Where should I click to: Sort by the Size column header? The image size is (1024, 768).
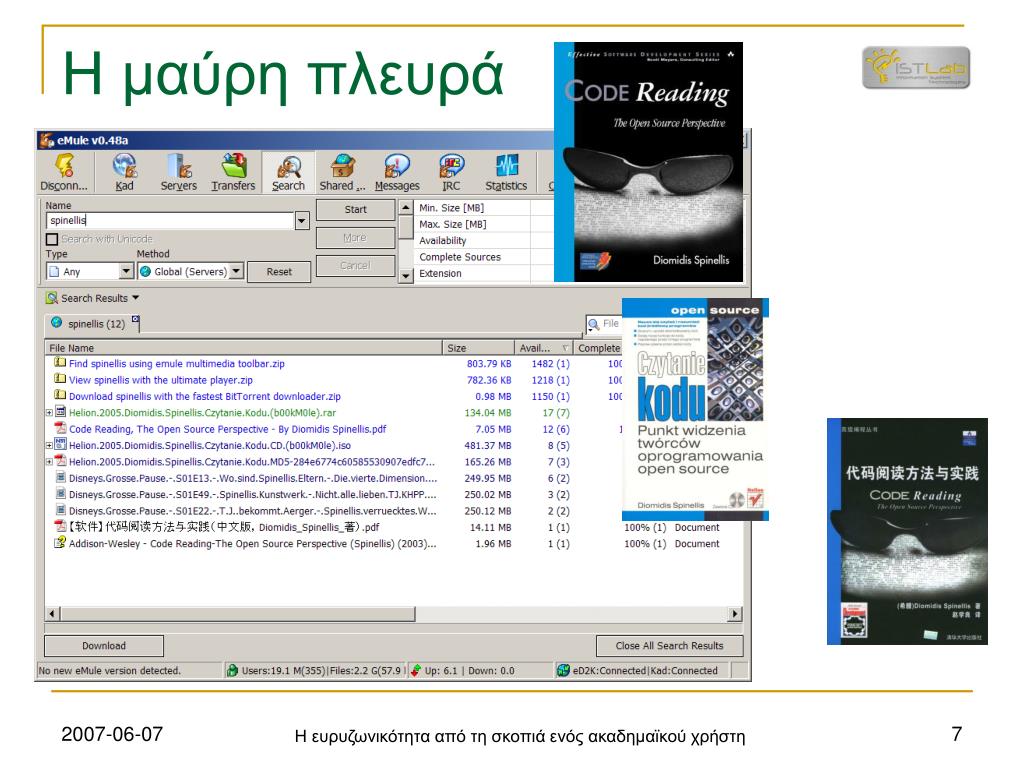click(x=477, y=347)
